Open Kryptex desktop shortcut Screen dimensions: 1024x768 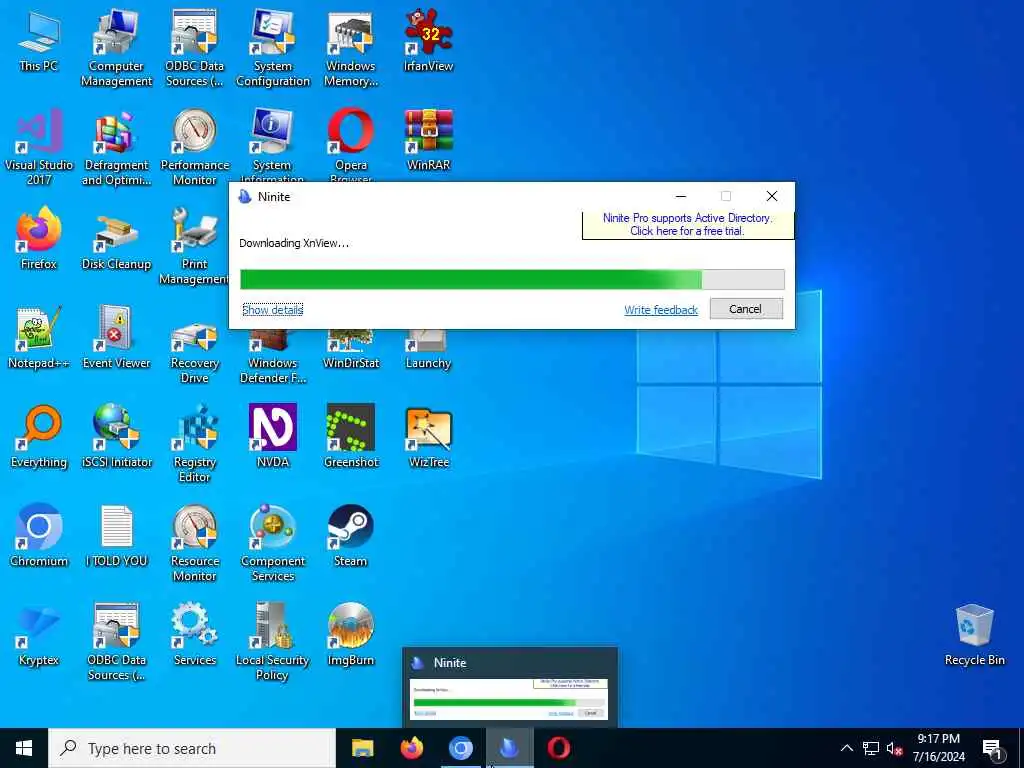39,636
